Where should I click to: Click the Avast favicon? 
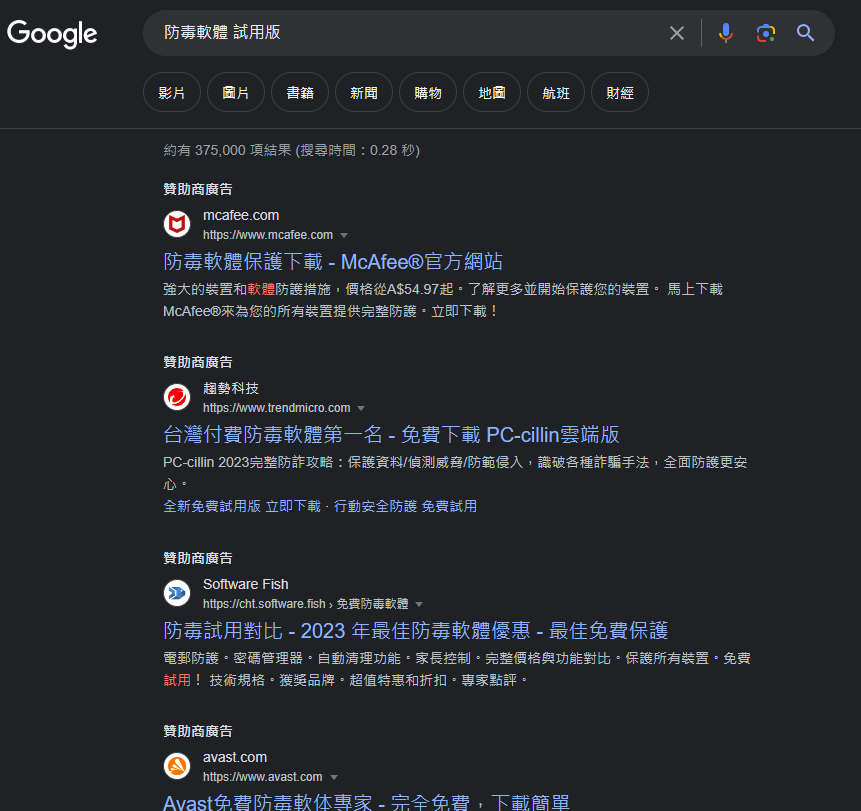click(x=177, y=766)
